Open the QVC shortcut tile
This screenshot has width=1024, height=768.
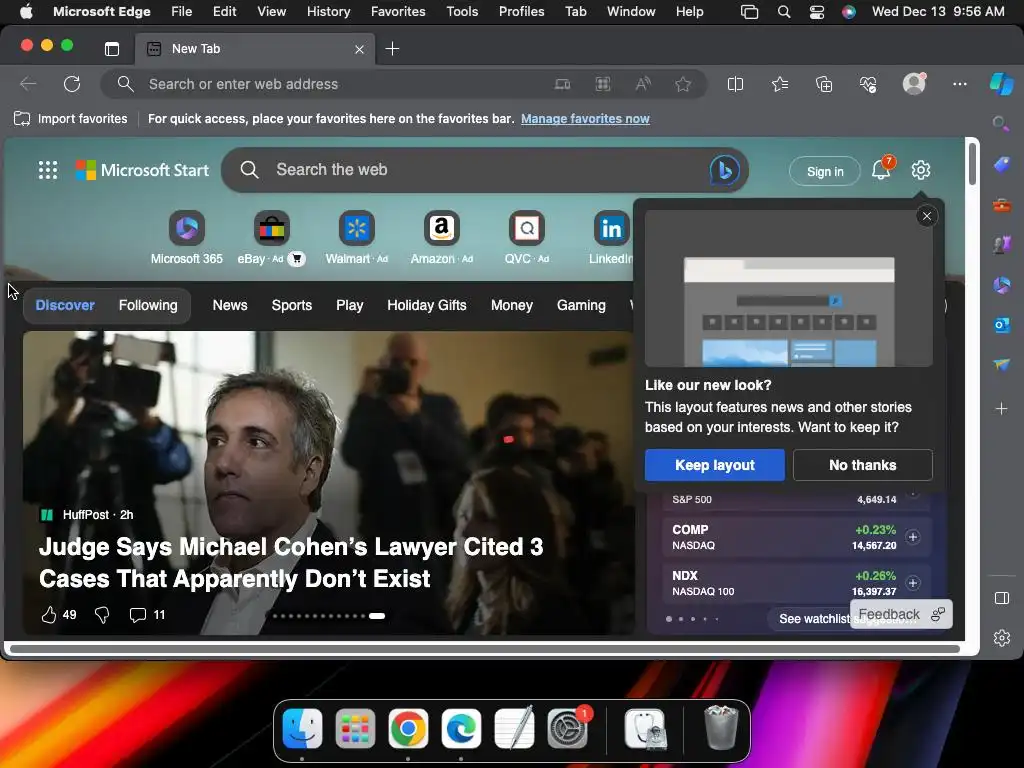[x=526, y=238]
